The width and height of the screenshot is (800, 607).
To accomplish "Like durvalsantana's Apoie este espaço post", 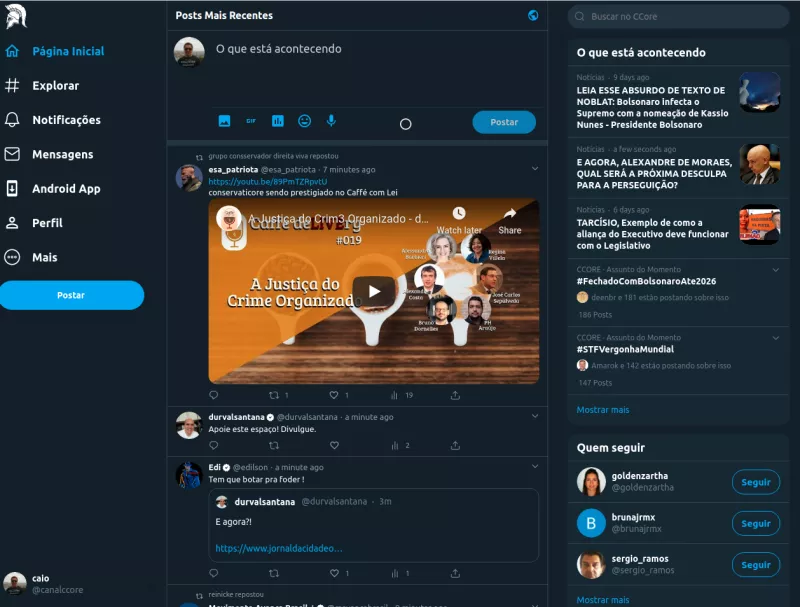I will pyautogui.click(x=334, y=445).
